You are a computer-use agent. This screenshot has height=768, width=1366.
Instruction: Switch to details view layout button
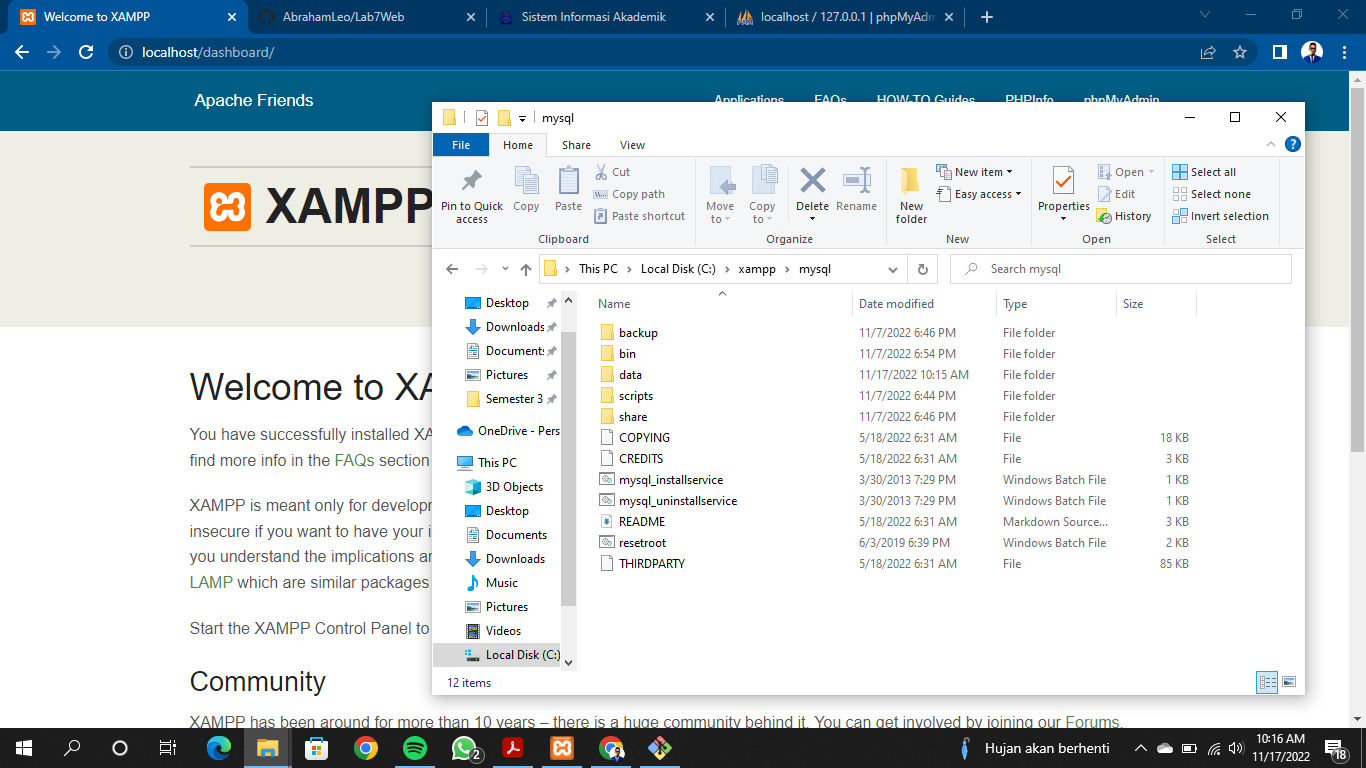[1268, 683]
